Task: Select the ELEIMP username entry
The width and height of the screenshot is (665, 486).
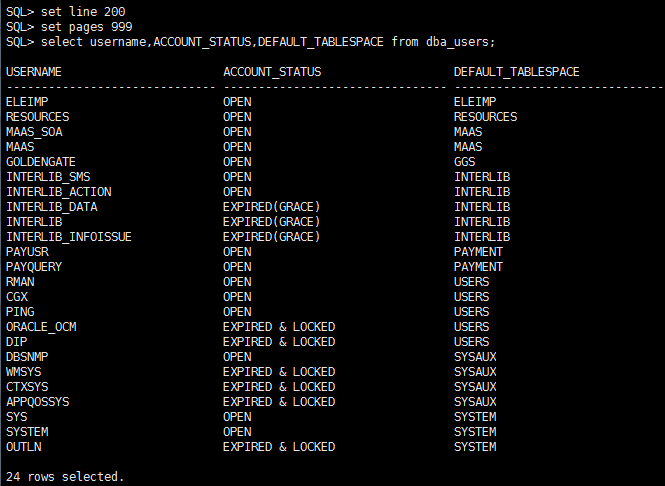Action: coord(27,102)
